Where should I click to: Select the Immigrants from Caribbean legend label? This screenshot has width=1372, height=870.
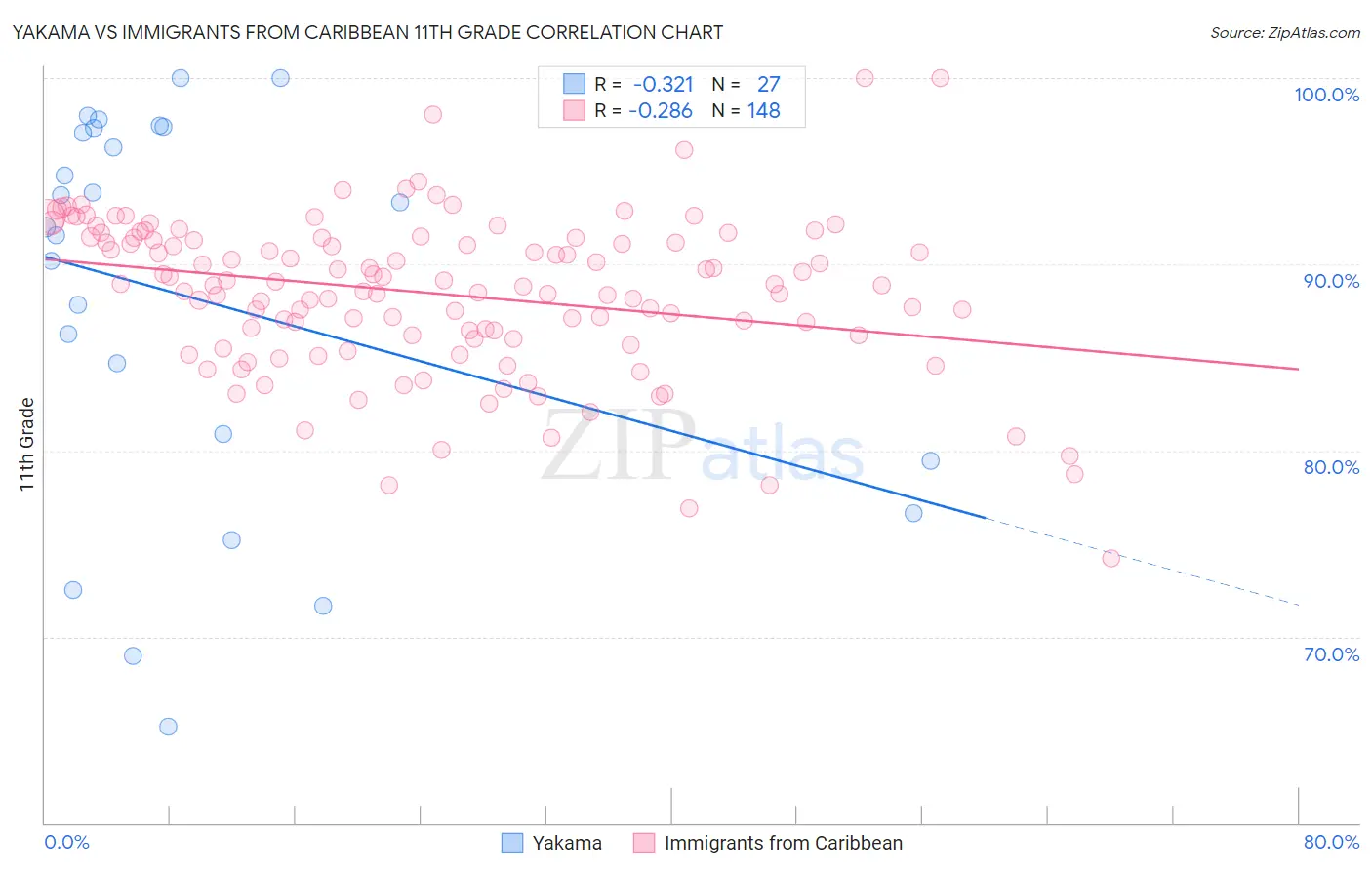[x=784, y=843]
